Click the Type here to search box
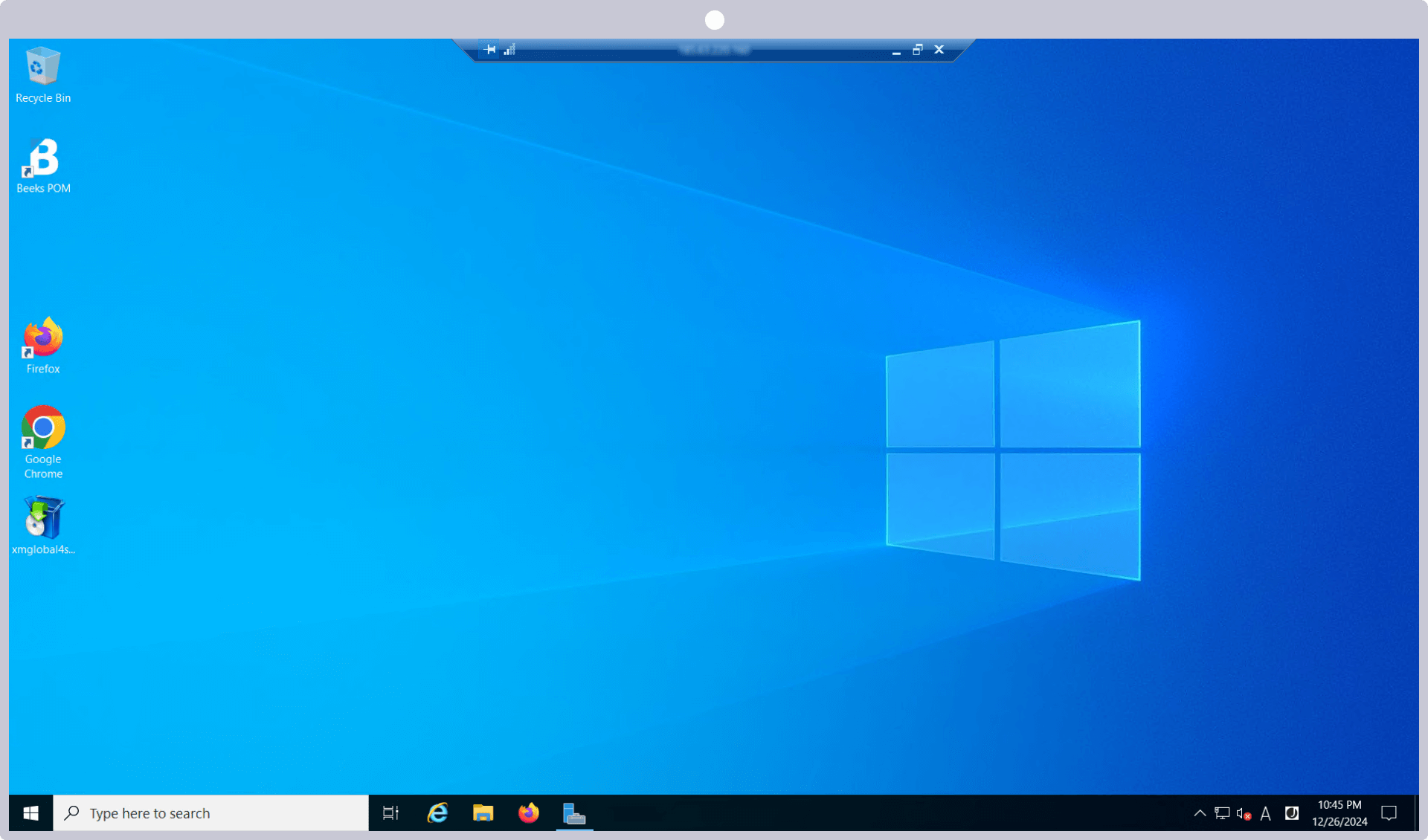 (x=212, y=813)
